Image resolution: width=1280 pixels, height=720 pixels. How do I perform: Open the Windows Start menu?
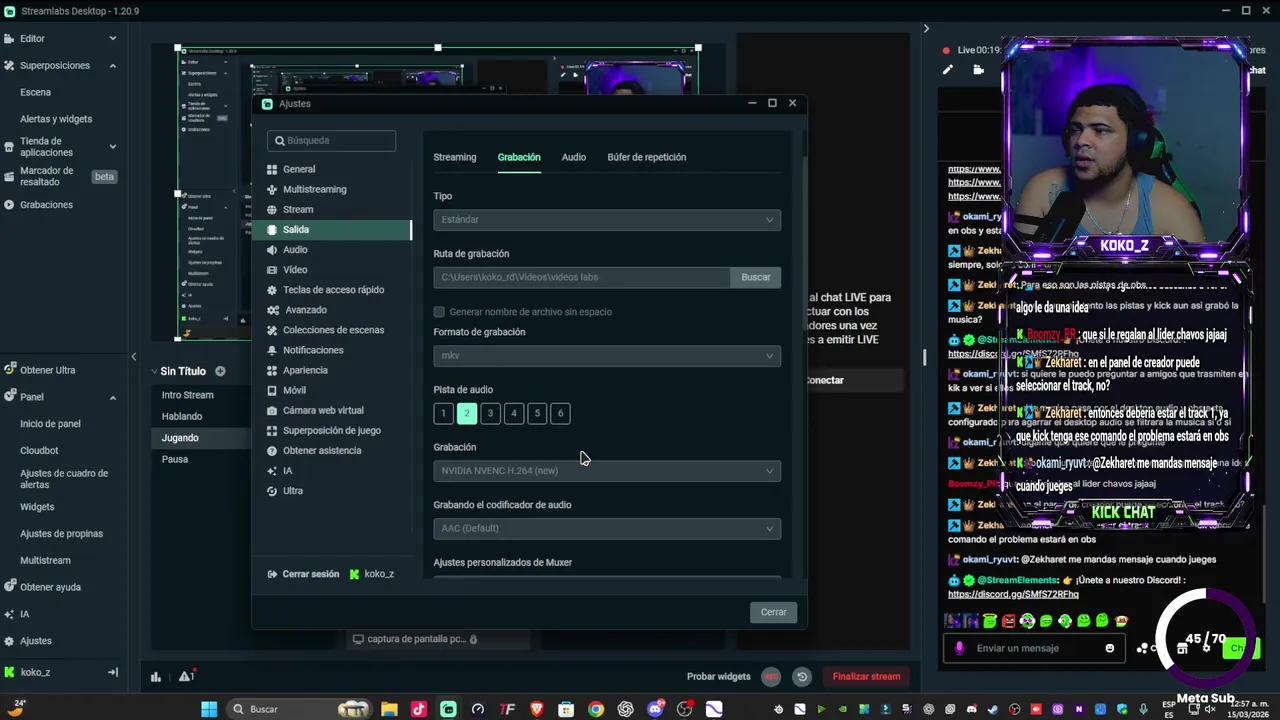pos(208,709)
